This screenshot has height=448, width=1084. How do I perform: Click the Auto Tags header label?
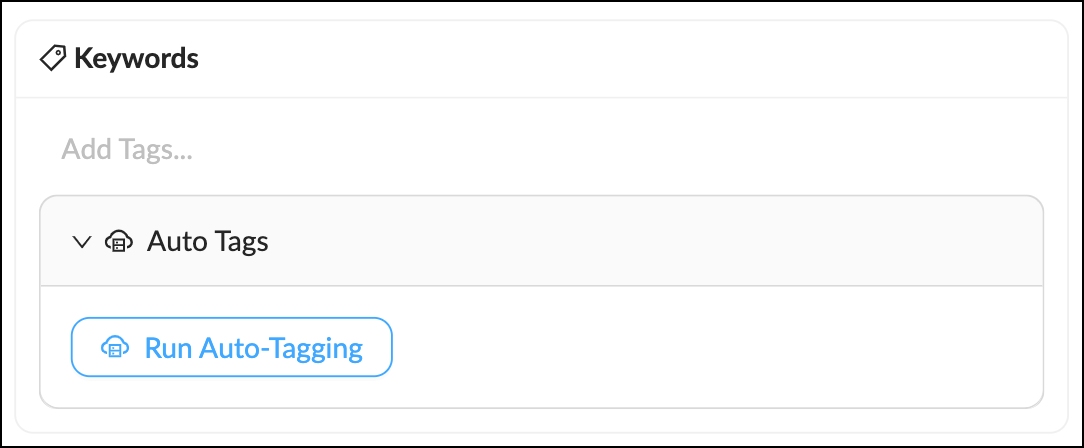(207, 242)
